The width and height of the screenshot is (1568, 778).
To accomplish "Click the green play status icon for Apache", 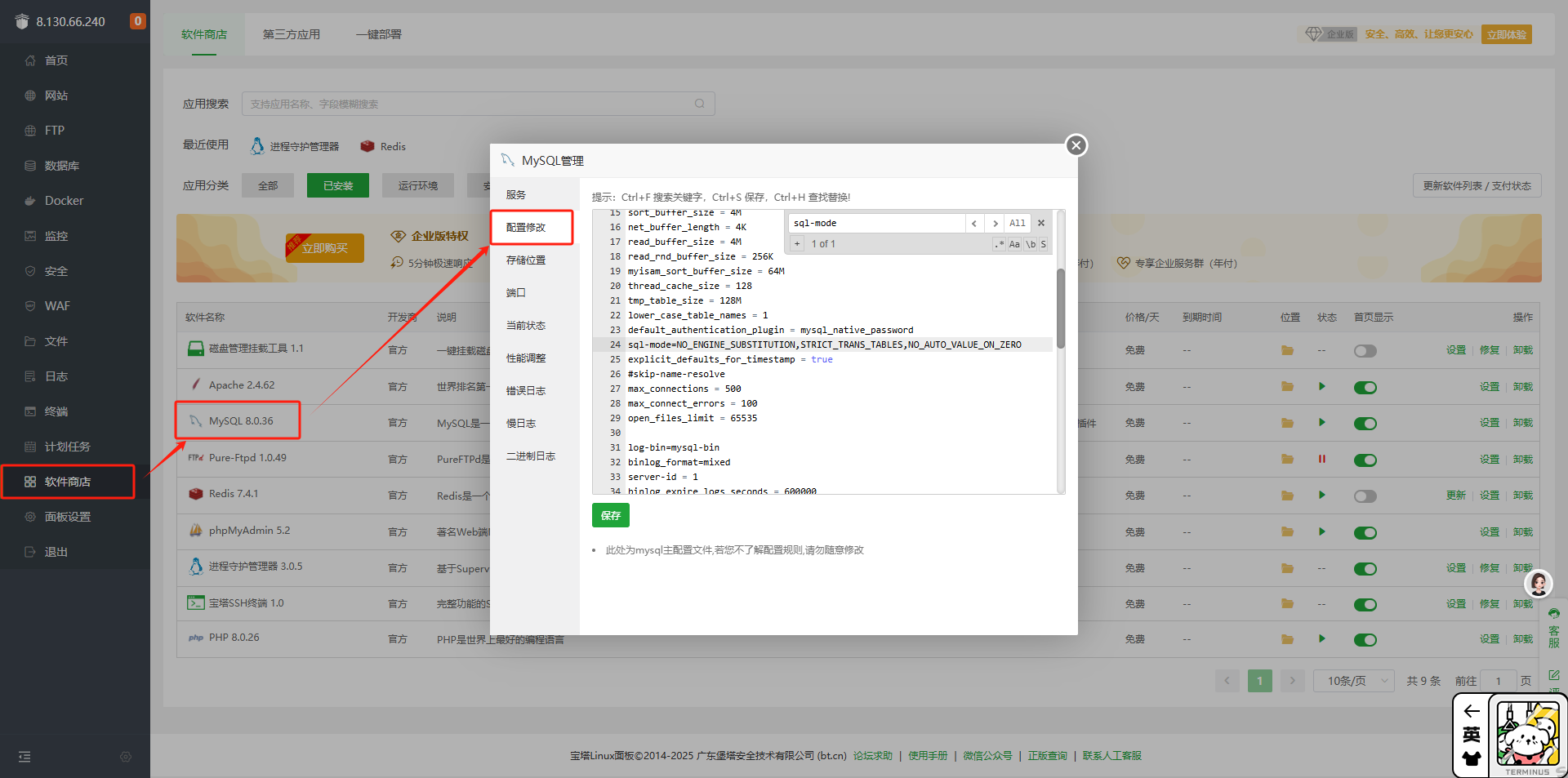I will [x=1321, y=386].
